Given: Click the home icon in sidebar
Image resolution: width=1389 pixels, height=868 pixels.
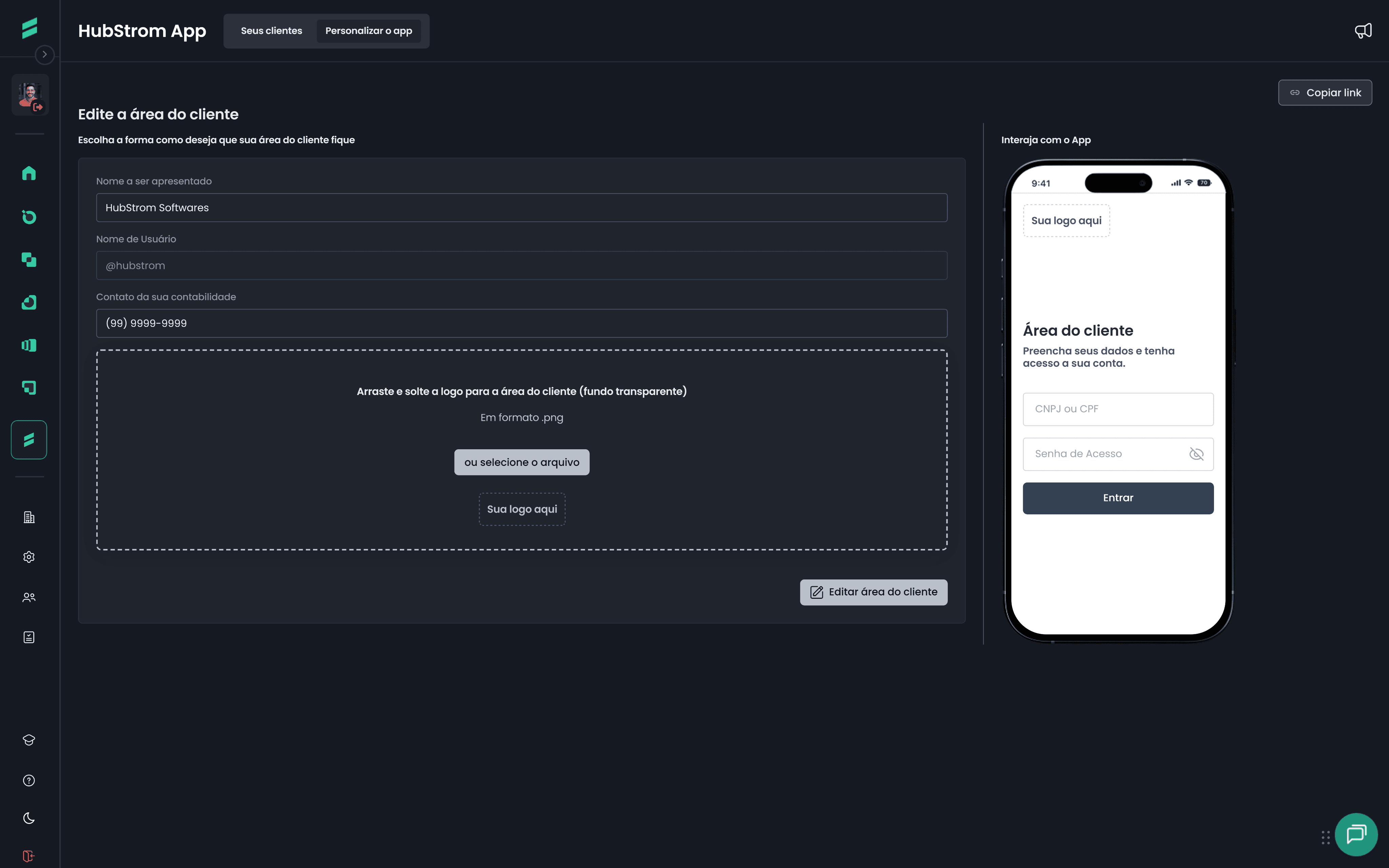Looking at the screenshot, I should (x=29, y=173).
